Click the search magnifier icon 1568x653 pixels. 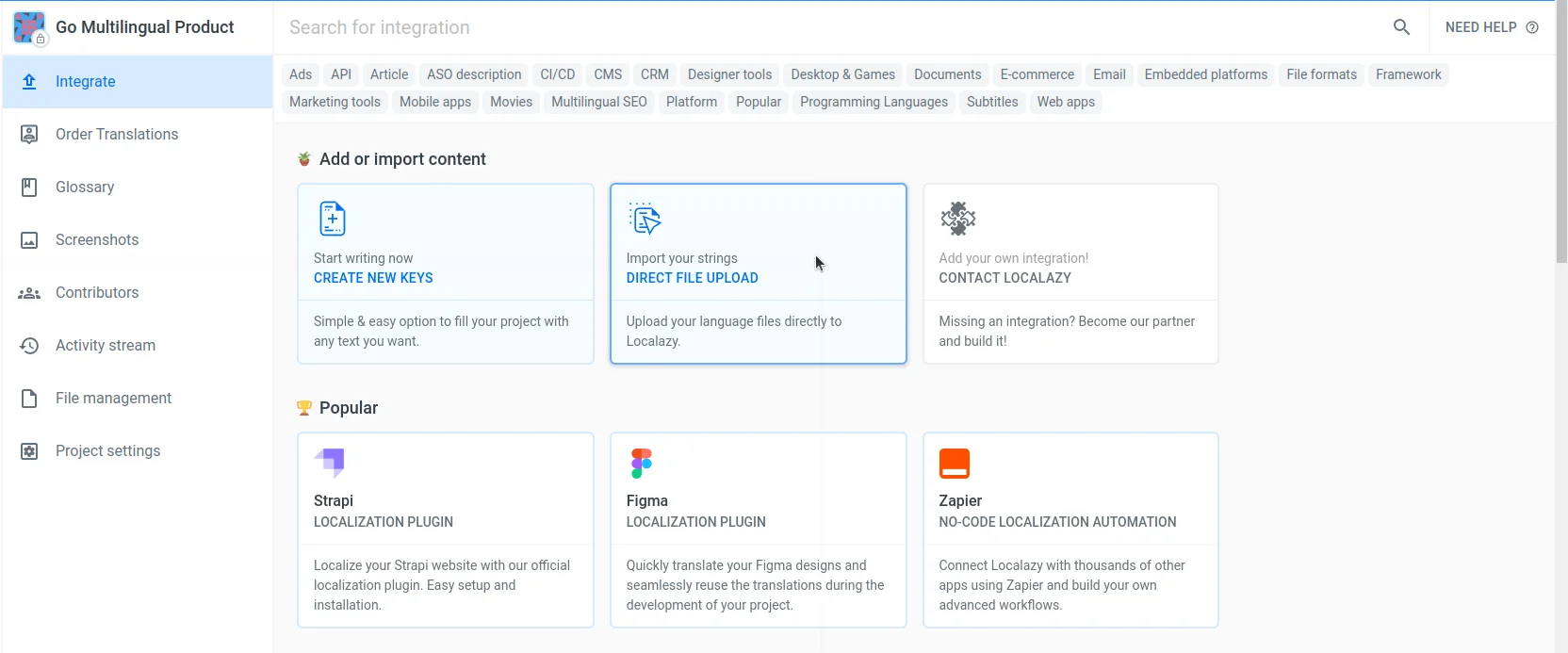(x=1401, y=27)
